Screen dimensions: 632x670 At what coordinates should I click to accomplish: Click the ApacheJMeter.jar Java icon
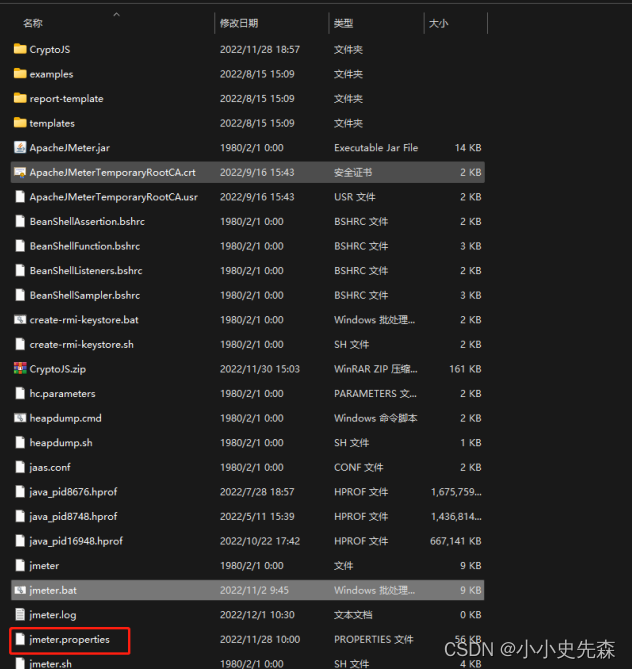point(20,148)
